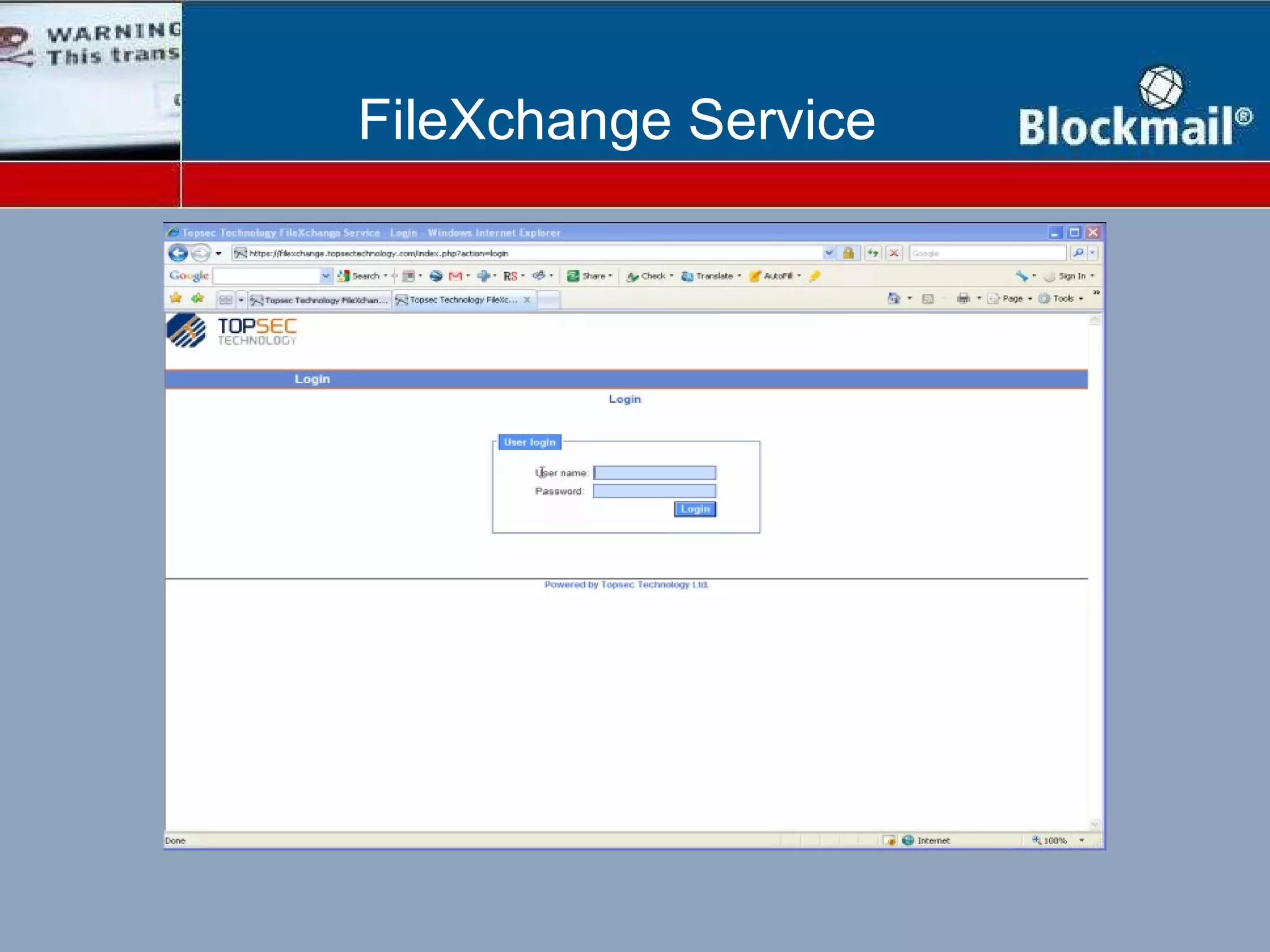The width and height of the screenshot is (1270, 952).
Task: Click the vertical scrollbar down arrow
Action: (x=1095, y=824)
